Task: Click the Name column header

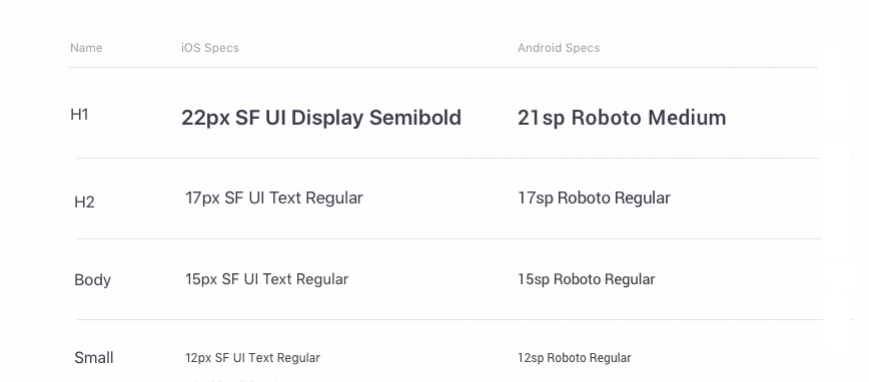Action: tap(86, 48)
